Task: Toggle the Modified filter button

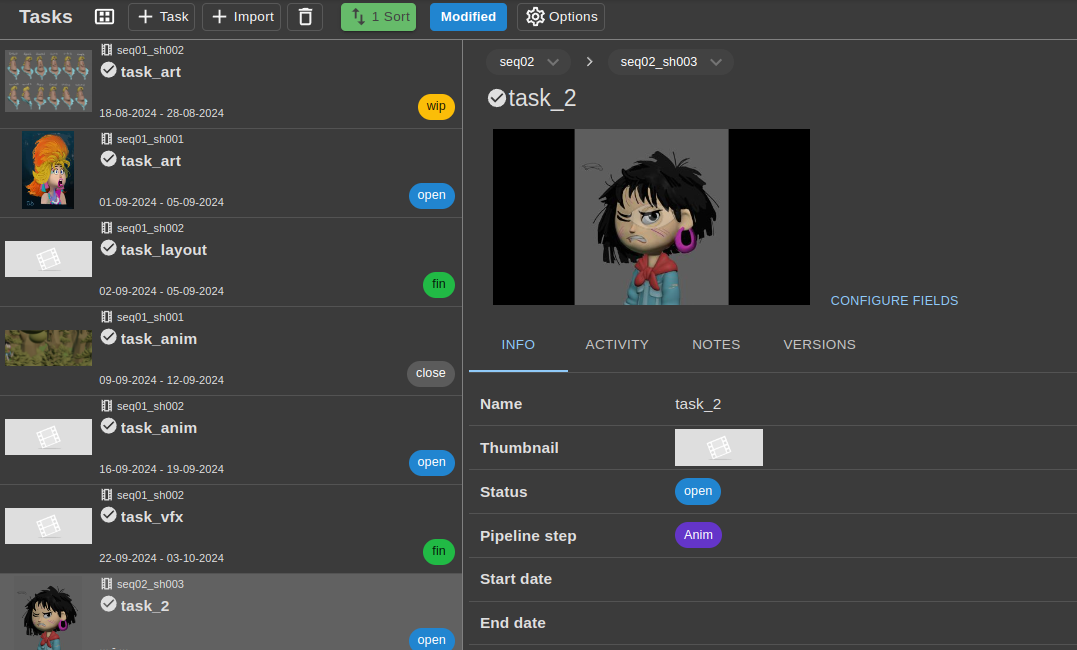Action: 468,17
